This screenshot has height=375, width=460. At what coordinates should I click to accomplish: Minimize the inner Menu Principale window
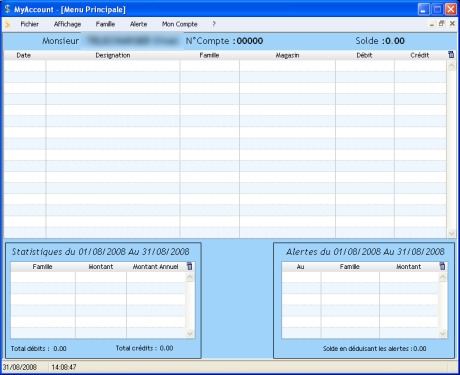tap(432, 24)
